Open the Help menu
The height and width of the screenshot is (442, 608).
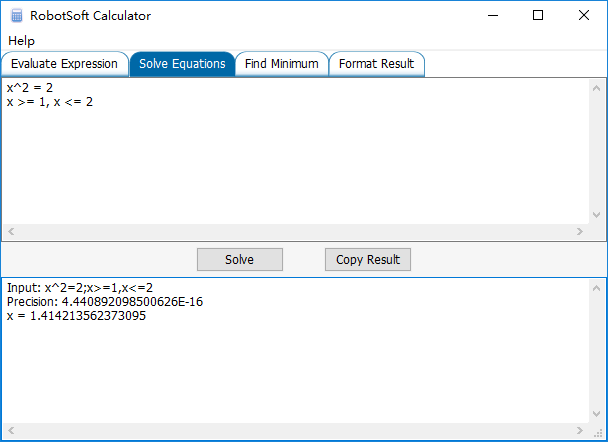coord(21,41)
